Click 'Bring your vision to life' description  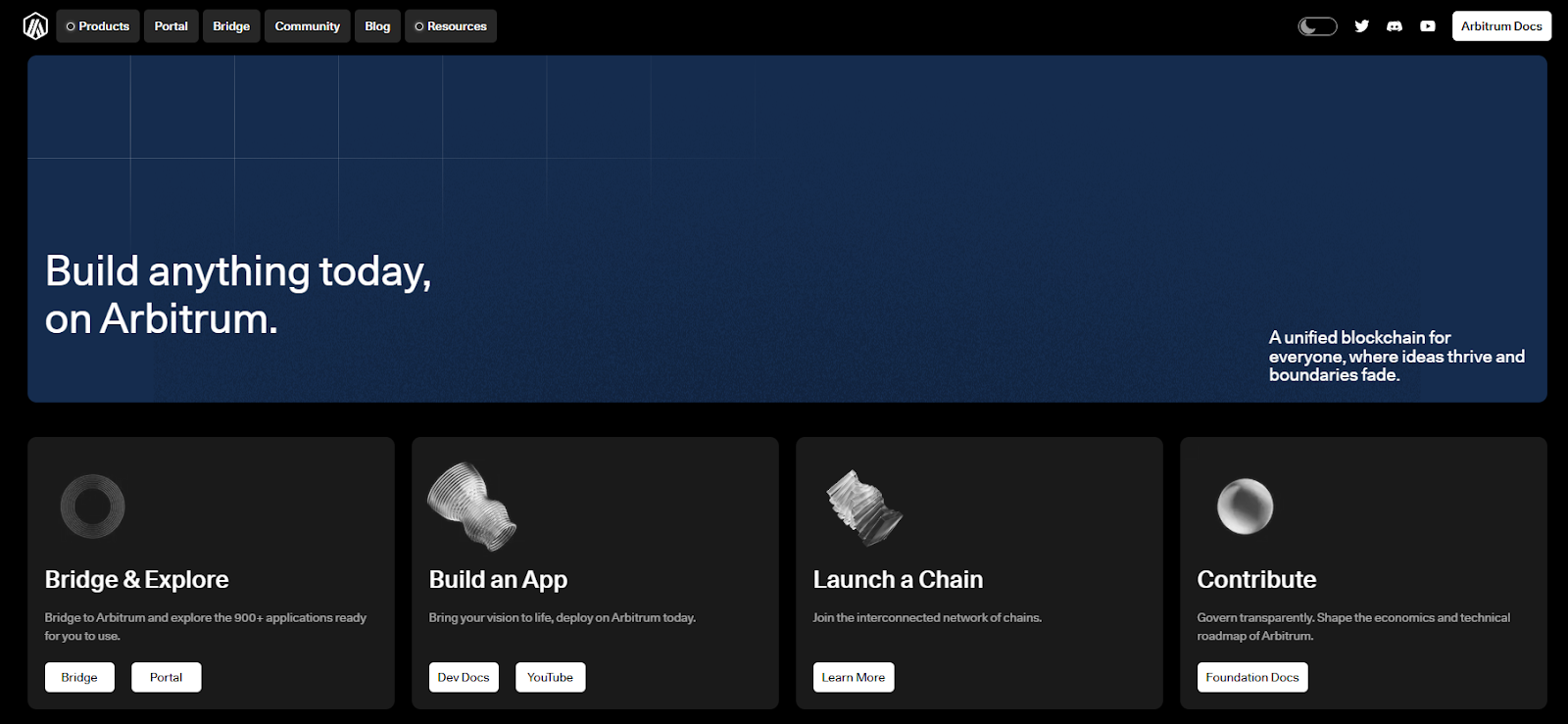tap(563, 617)
